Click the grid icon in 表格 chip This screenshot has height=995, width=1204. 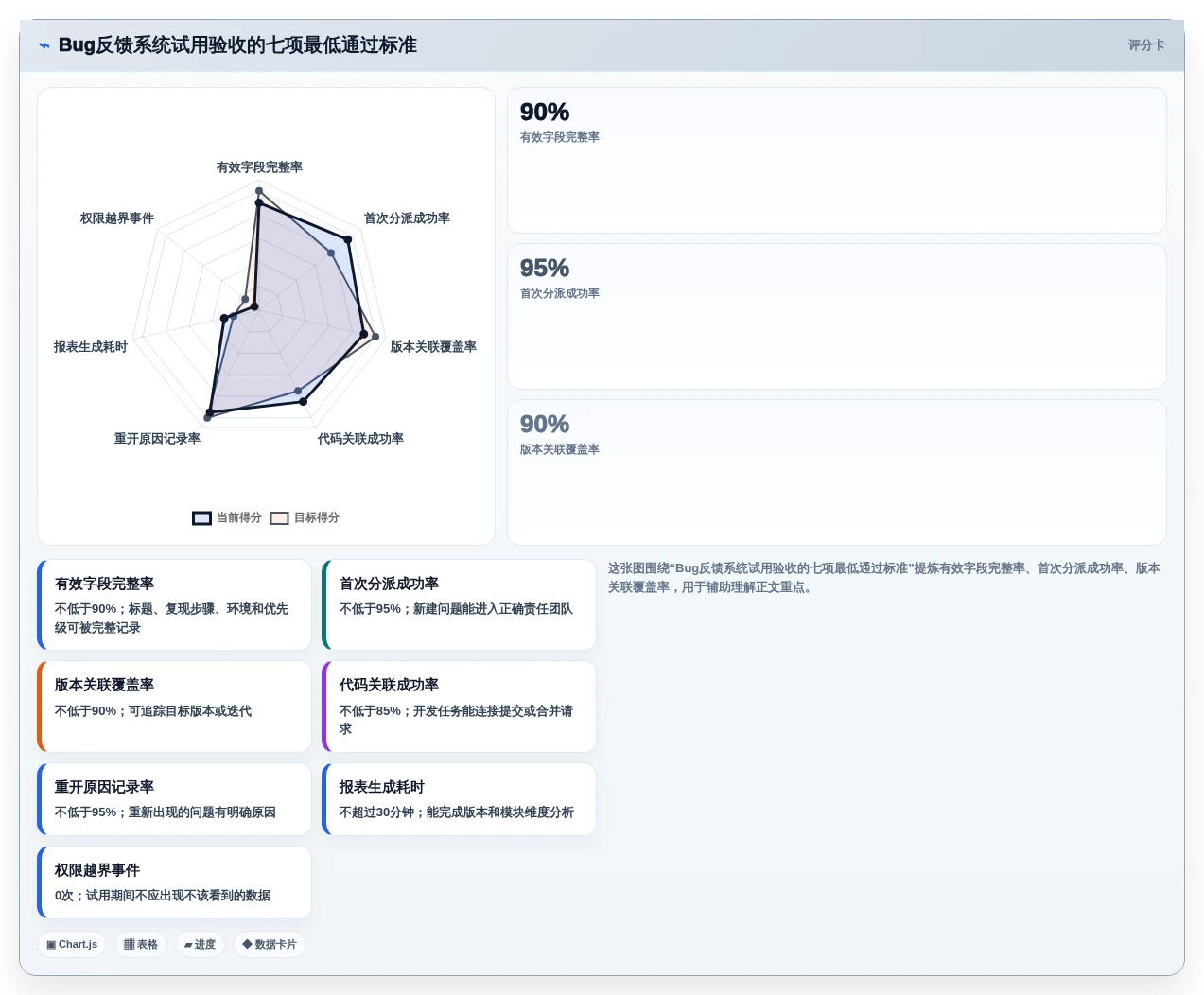pos(130,945)
